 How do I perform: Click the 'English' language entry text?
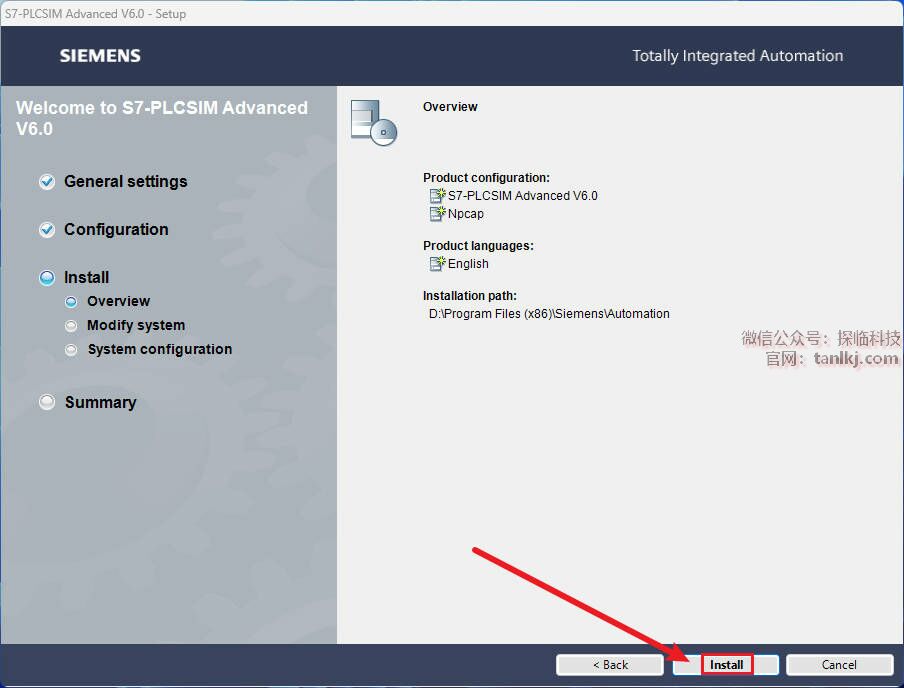point(468,264)
